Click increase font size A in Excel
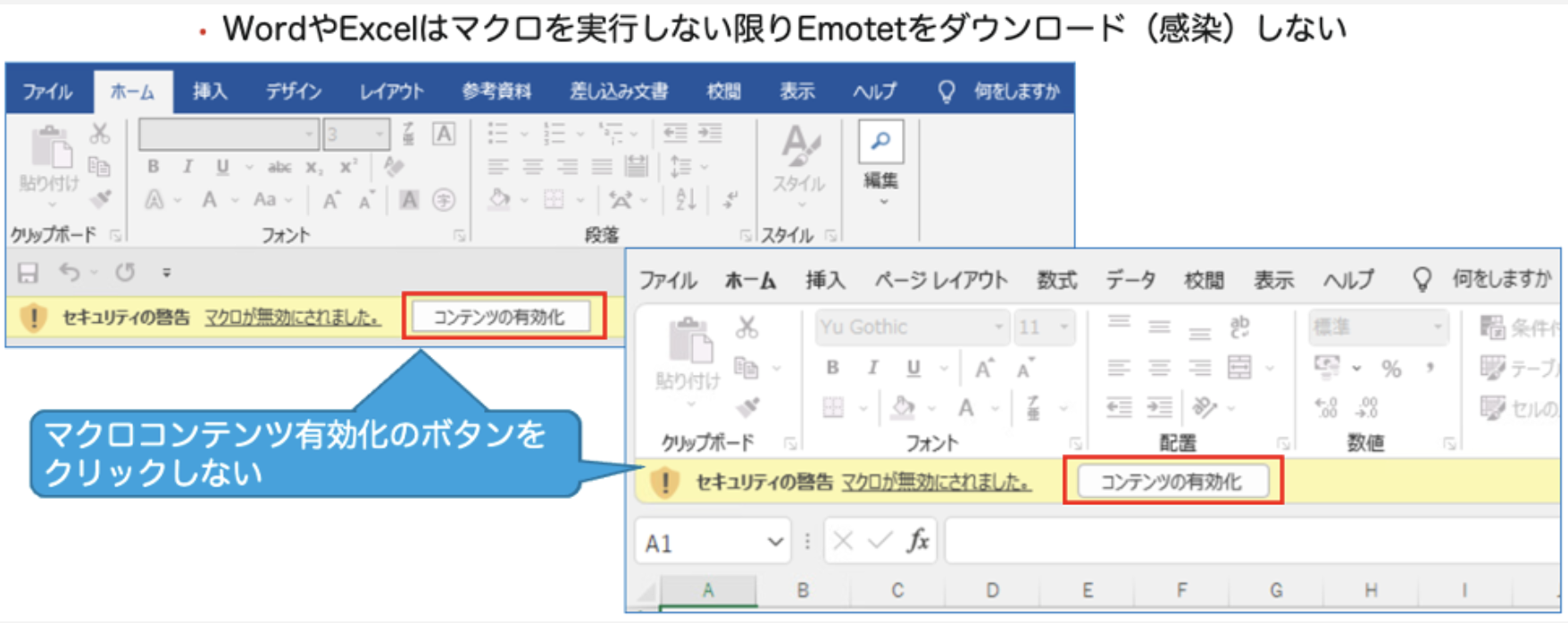This screenshot has height=623, width=1568. pos(983,367)
